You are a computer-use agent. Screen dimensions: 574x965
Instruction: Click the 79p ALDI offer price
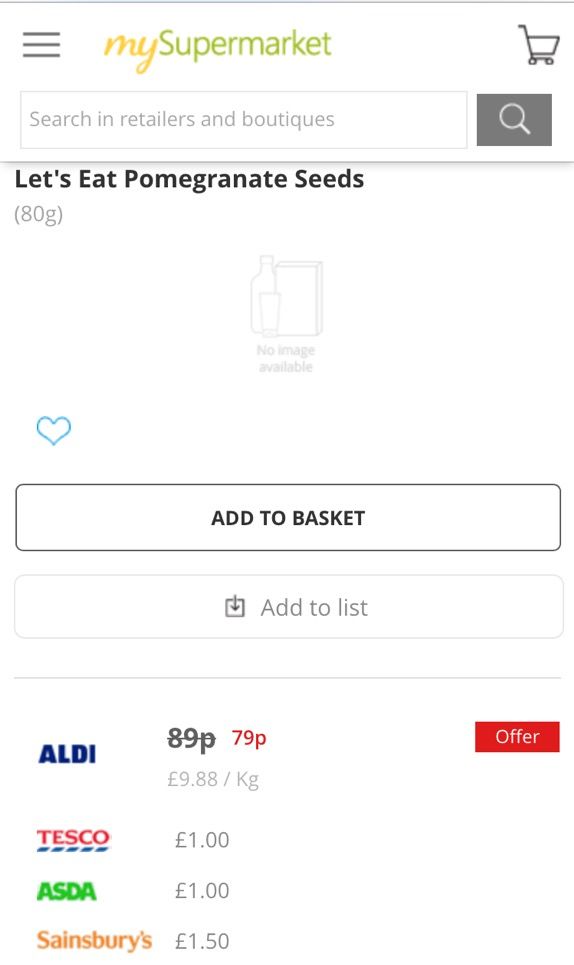[x=249, y=737]
